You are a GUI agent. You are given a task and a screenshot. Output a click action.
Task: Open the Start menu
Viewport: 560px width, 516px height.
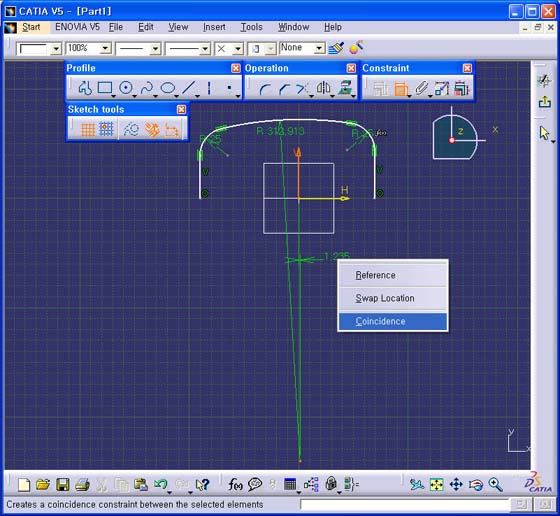pyautogui.click(x=31, y=27)
